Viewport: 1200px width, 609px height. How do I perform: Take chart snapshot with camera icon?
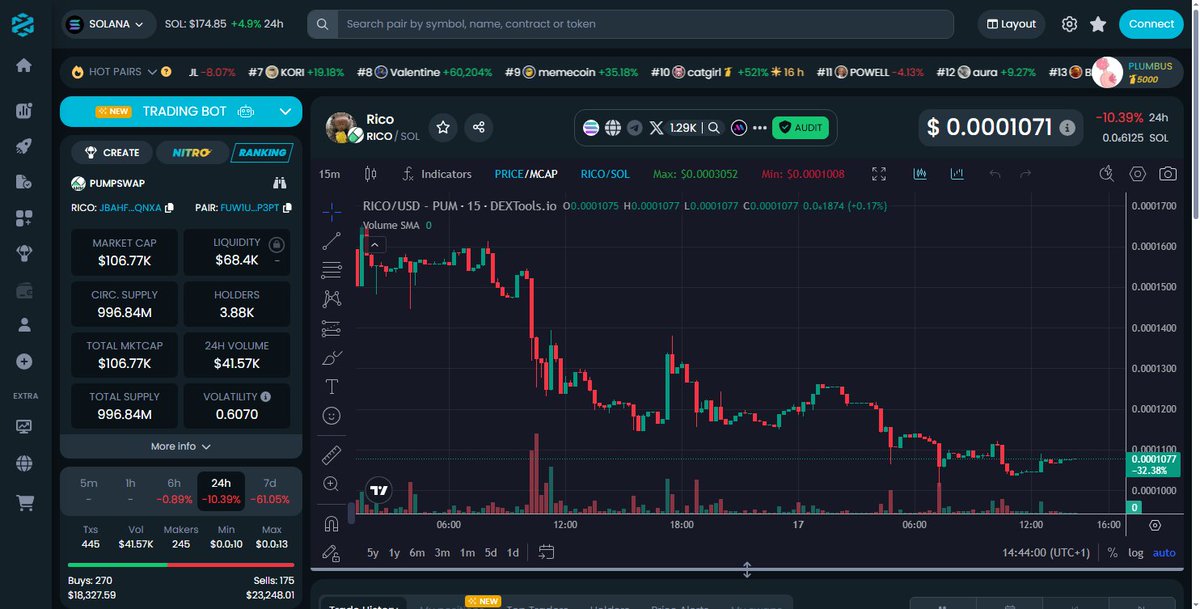click(x=1167, y=174)
